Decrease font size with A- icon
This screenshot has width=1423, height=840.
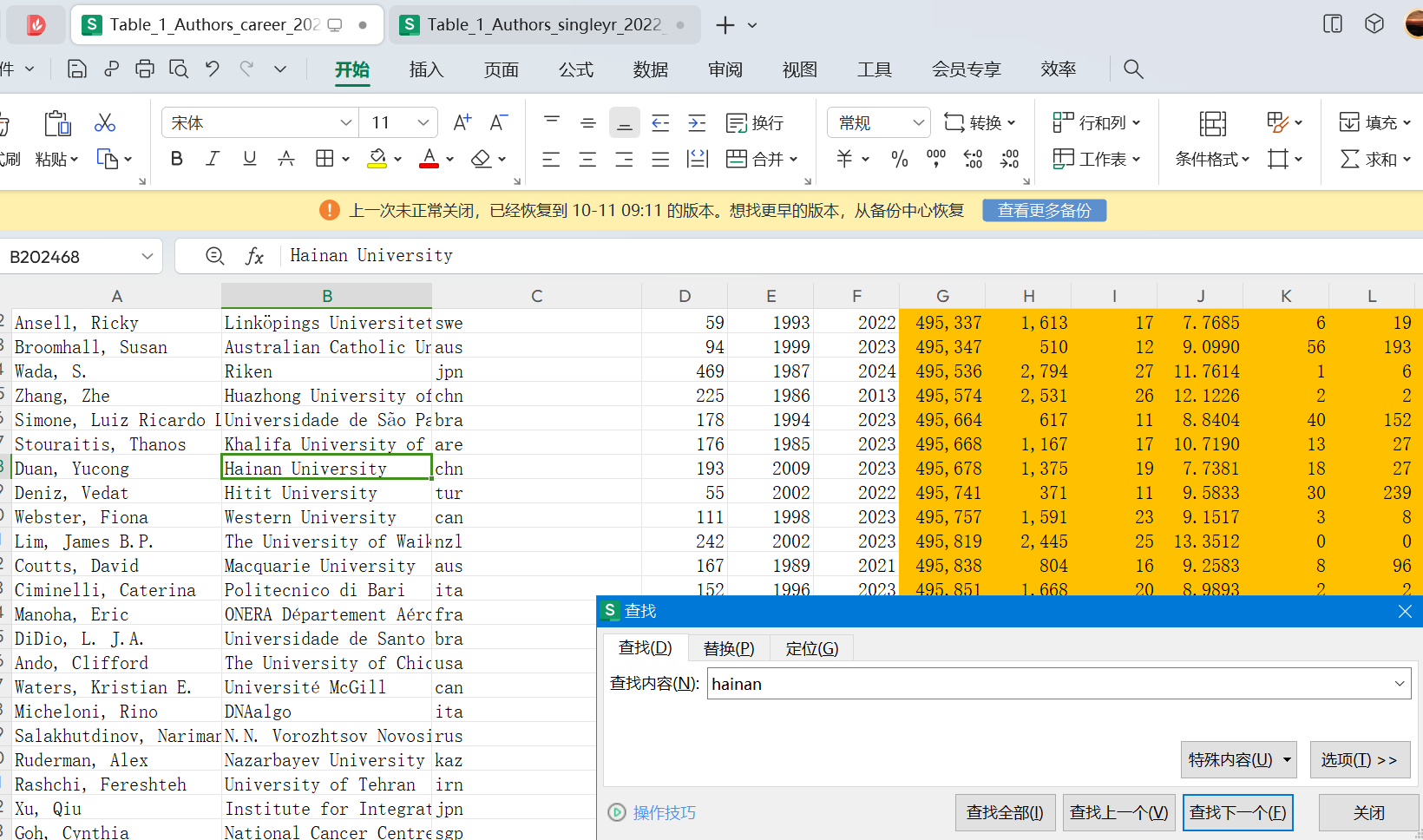[x=499, y=122]
